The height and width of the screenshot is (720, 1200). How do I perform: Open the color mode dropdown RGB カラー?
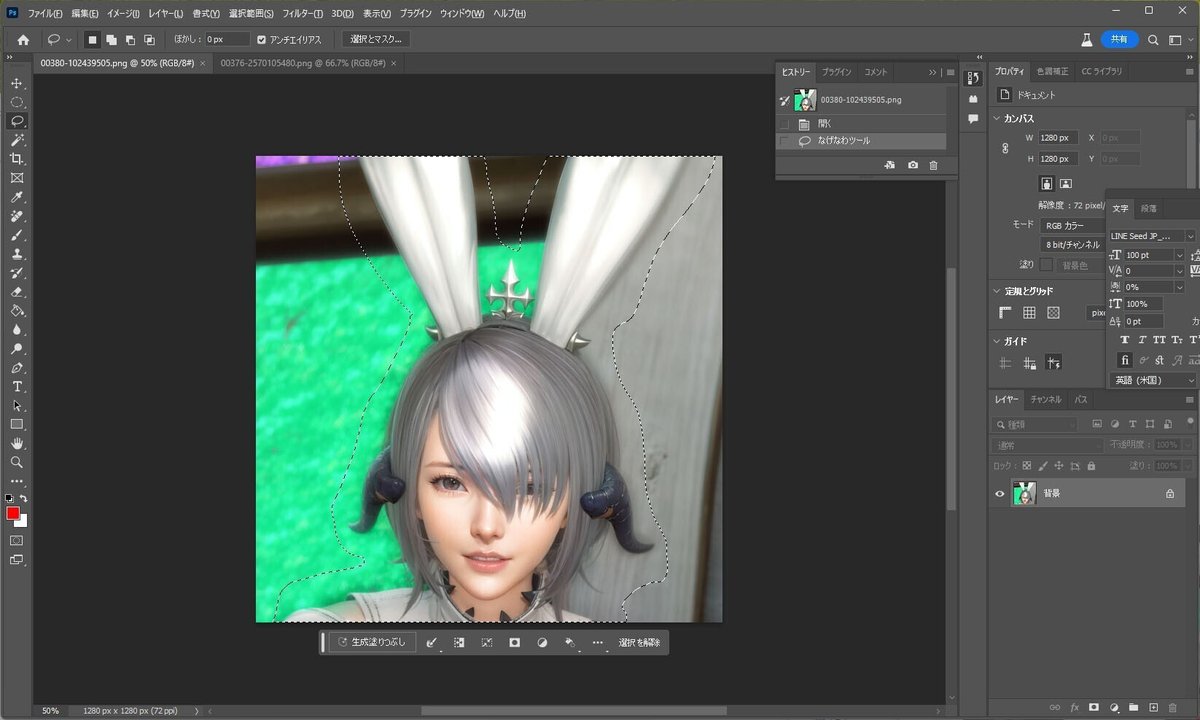click(1073, 226)
